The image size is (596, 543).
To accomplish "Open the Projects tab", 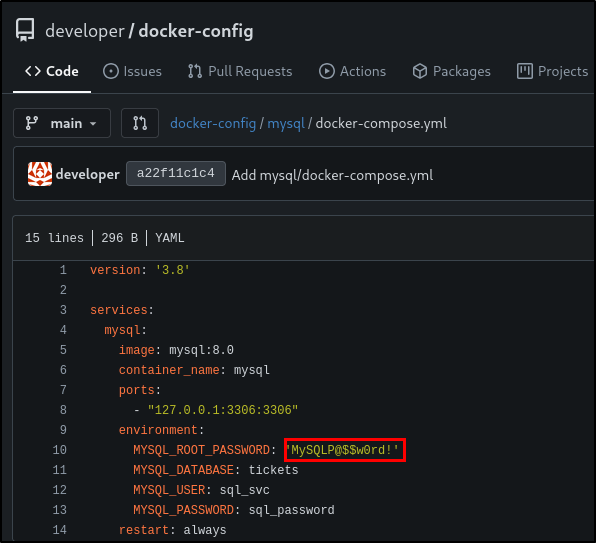I will click(x=552, y=71).
